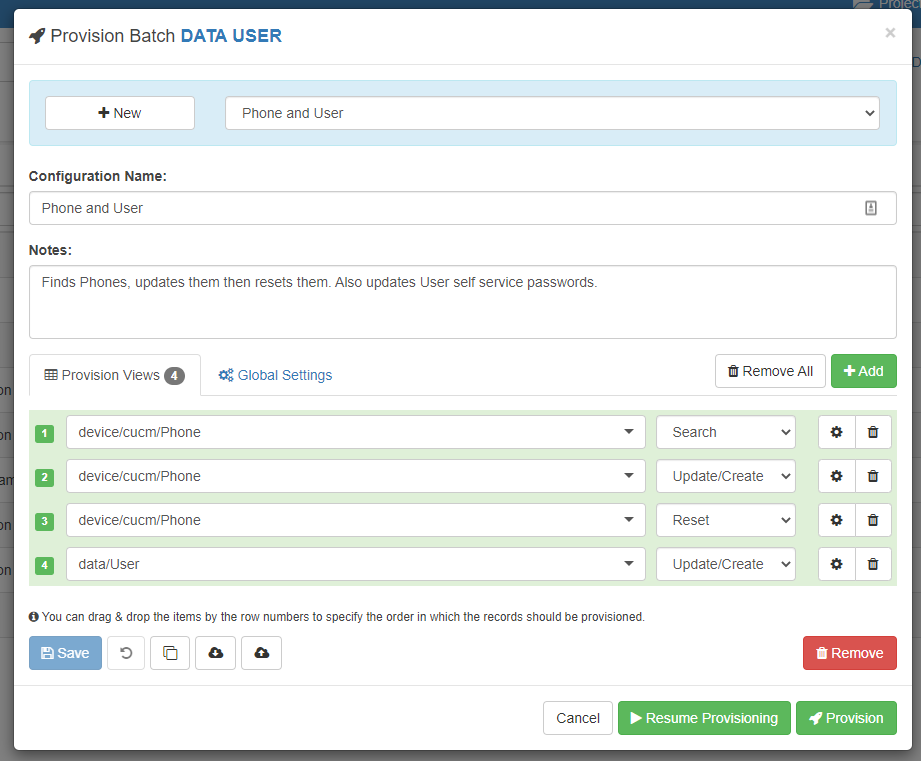Click the Resume Provisioning button
Screen dimensions: 921x761
point(704,718)
